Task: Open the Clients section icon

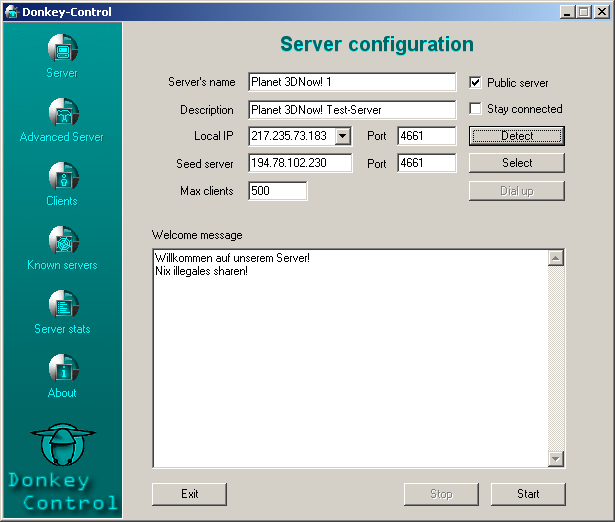Action: 64,176
